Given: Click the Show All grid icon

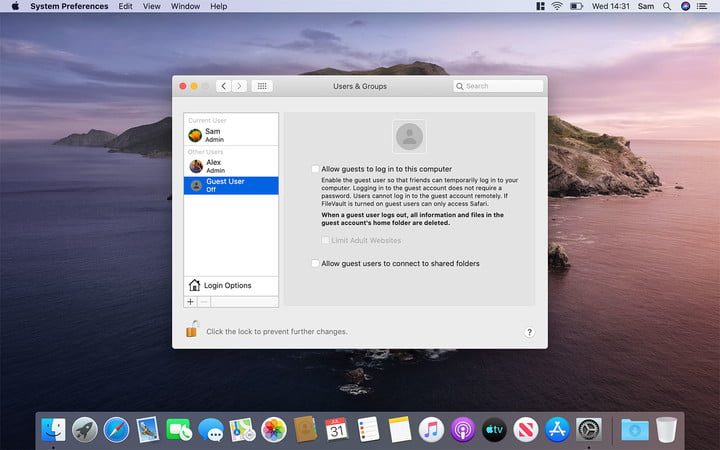Looking at the screenshot, I should (x=262, y=86).
